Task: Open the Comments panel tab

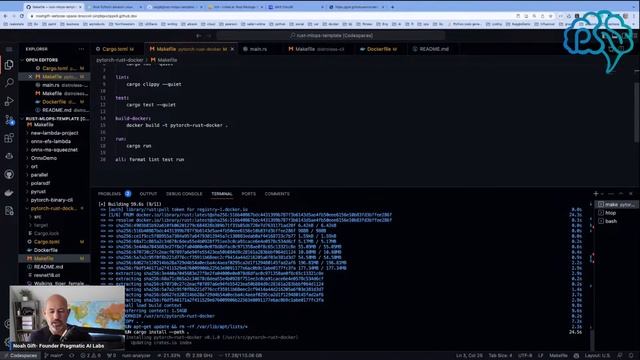Action: 277,194
